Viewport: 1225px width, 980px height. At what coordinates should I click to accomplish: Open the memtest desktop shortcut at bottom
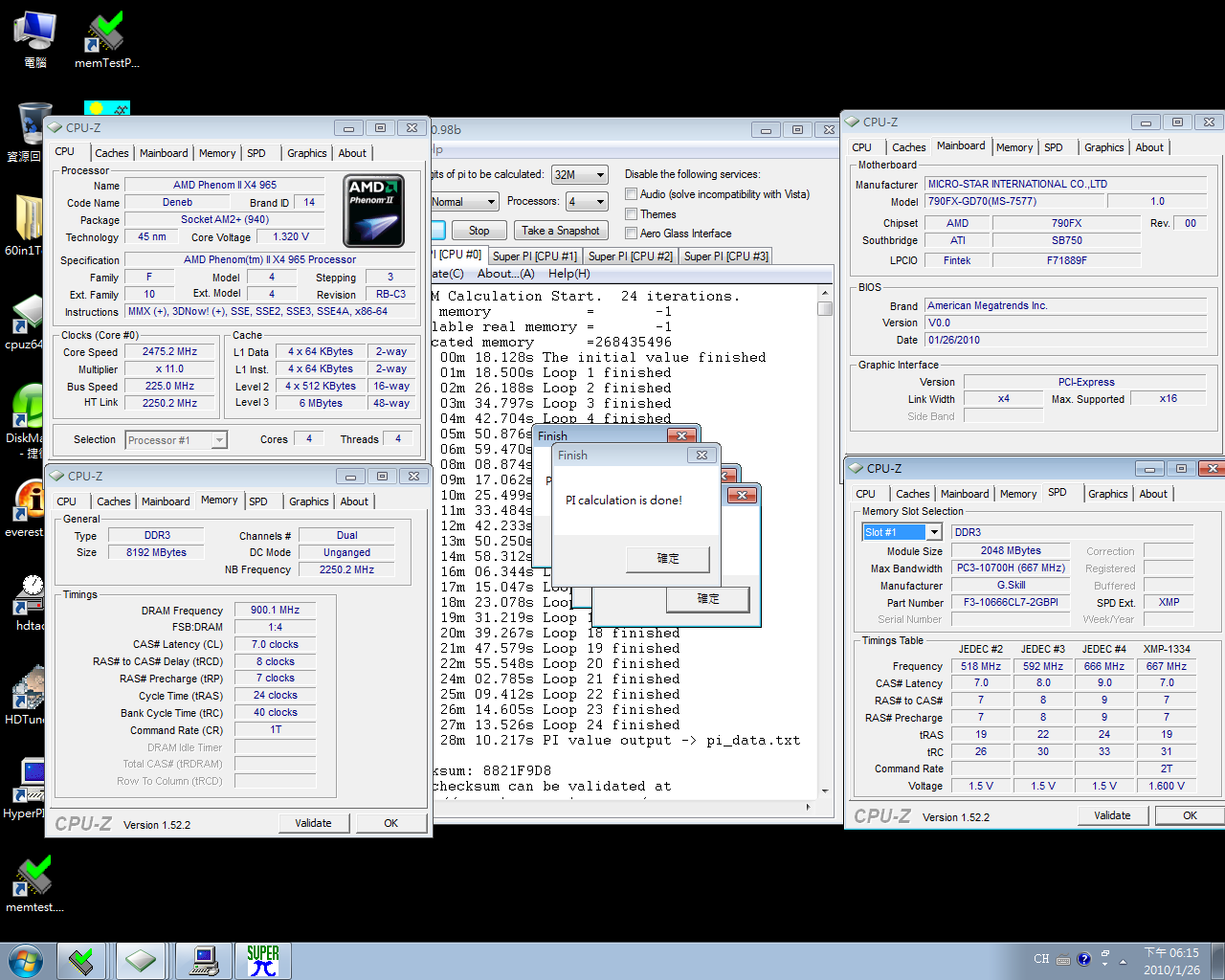(34, 883)
